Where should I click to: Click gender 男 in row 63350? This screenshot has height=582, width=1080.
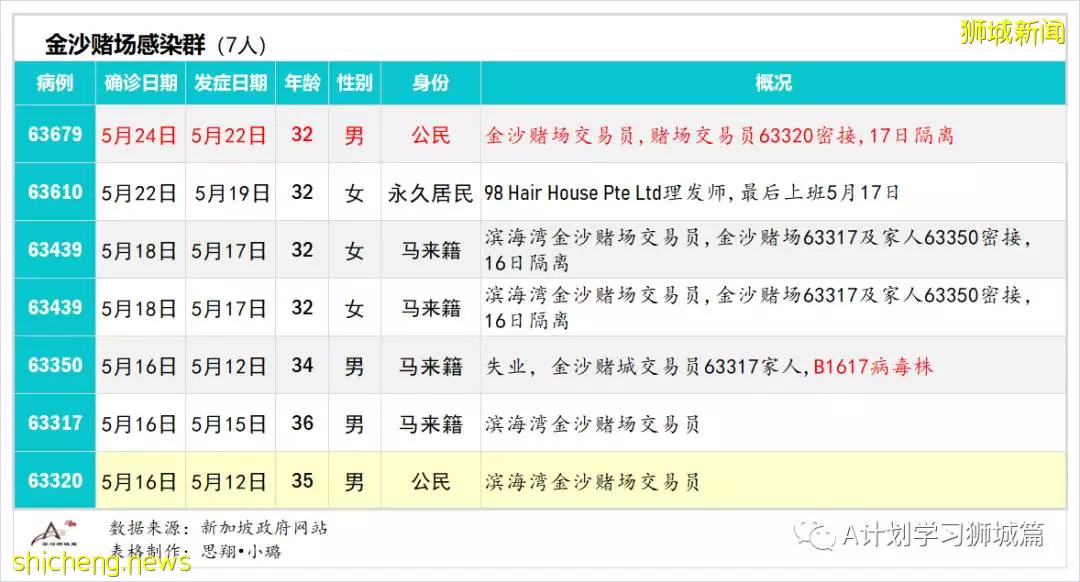pyautogui.click(x=354, y=366)
